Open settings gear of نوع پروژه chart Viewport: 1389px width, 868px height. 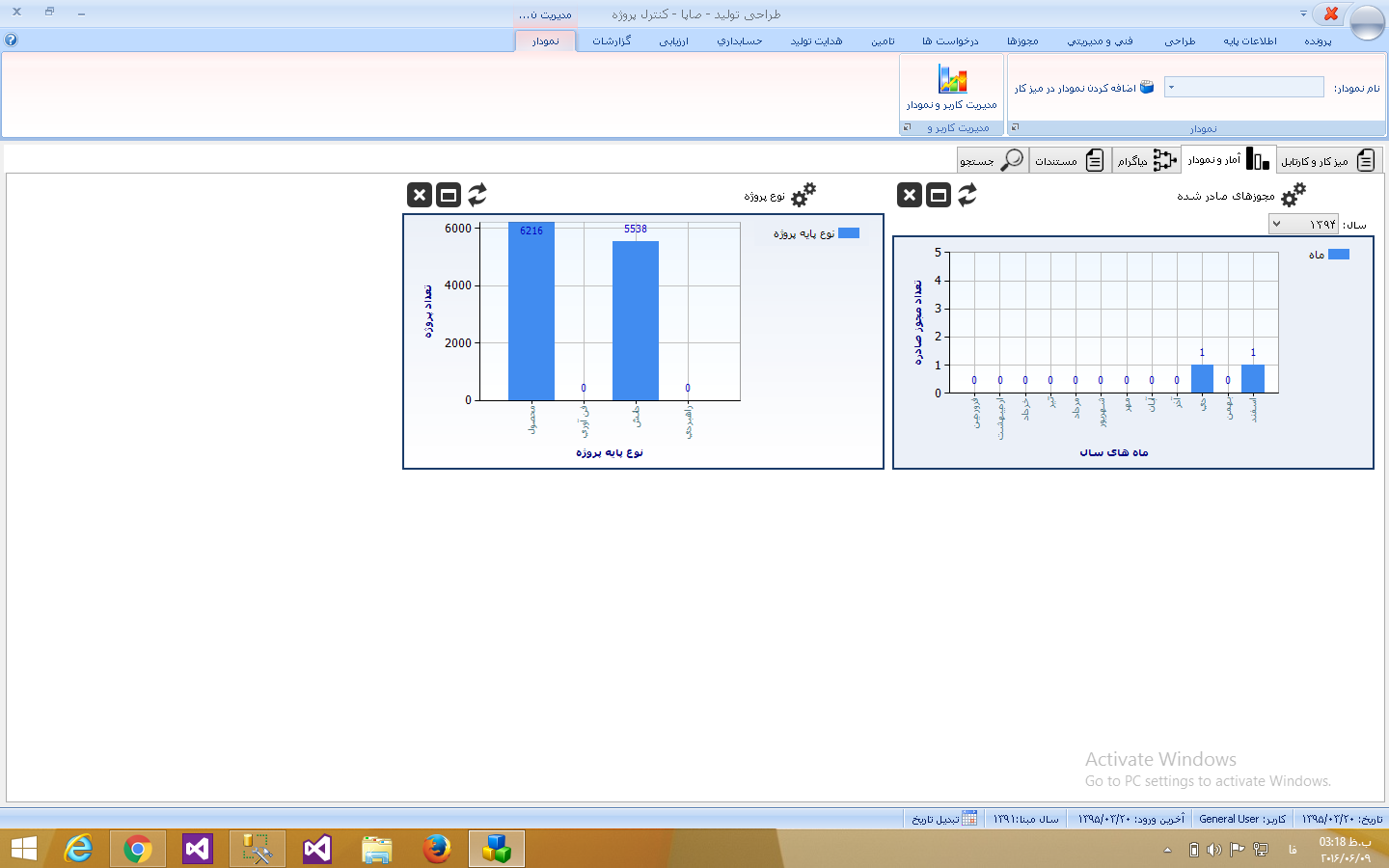(803, 195)
